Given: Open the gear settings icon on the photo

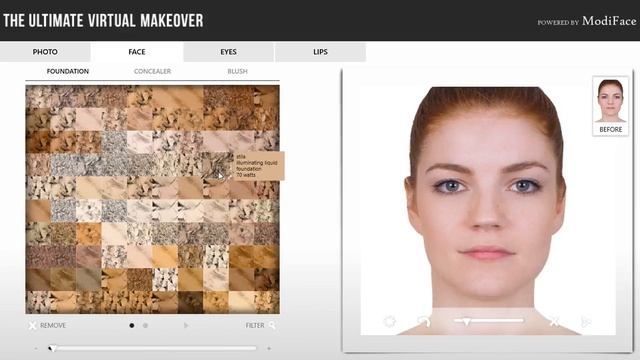Looking at the screenshot, I should (x=390, y=322).
